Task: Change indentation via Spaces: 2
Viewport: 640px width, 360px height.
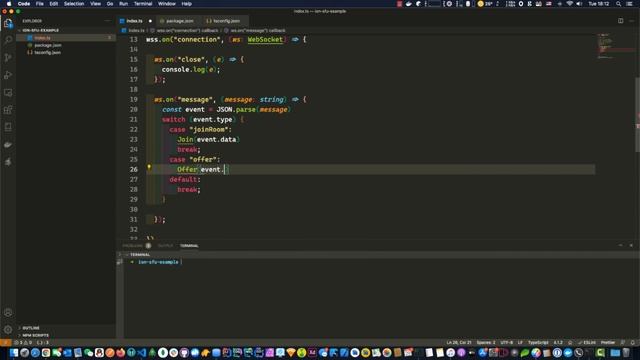Action: [486, 343]
